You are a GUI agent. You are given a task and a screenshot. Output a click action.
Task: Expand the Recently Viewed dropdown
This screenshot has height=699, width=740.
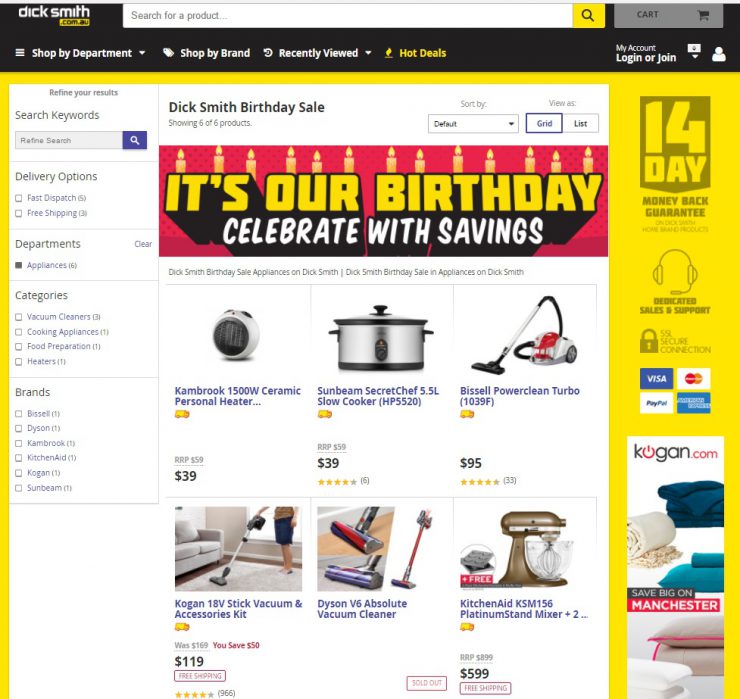coord(318,53)
